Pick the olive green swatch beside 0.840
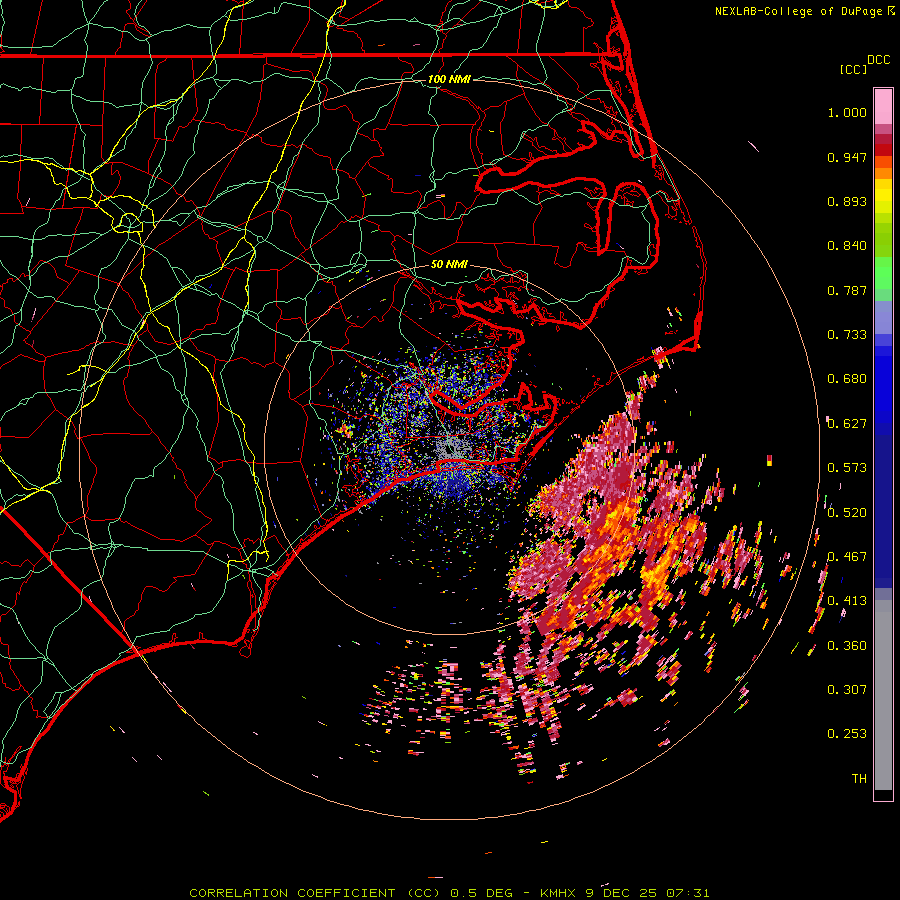The height and width of the screenshot is (900, 900). 883,240
